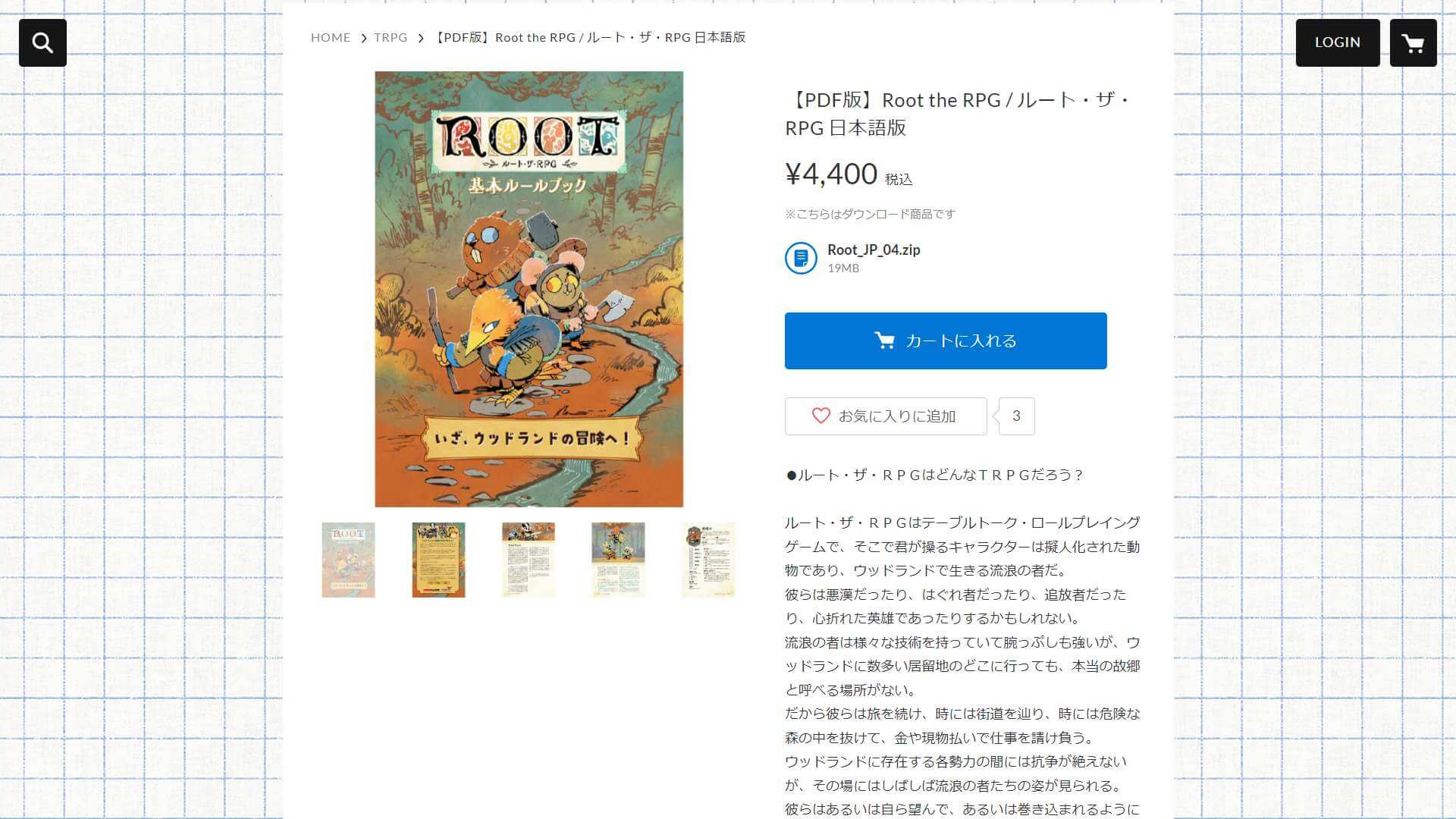Screen dimensions: 1456x819
Task: Click the cart icon inside blue button
Action: tap(884, 340)
